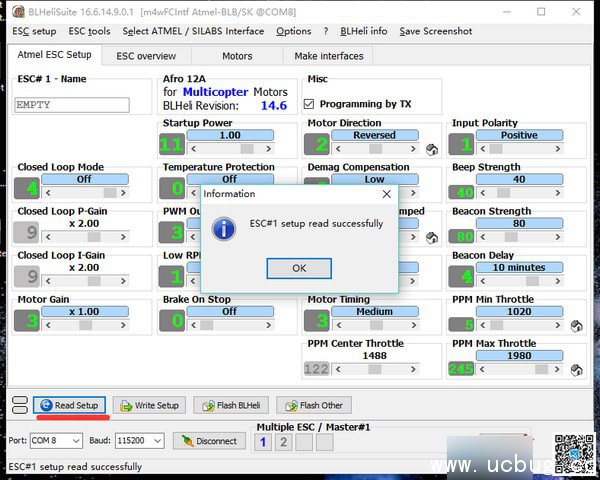
Task: Open the Make interfaces tab
Action: (x=329, y=56)
